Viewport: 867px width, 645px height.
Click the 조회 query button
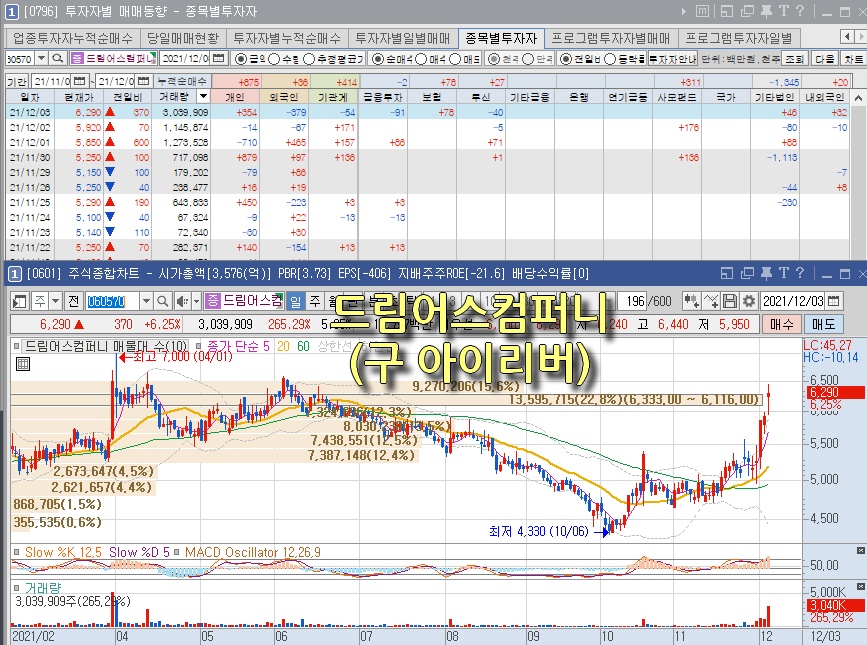click(795, 58)
